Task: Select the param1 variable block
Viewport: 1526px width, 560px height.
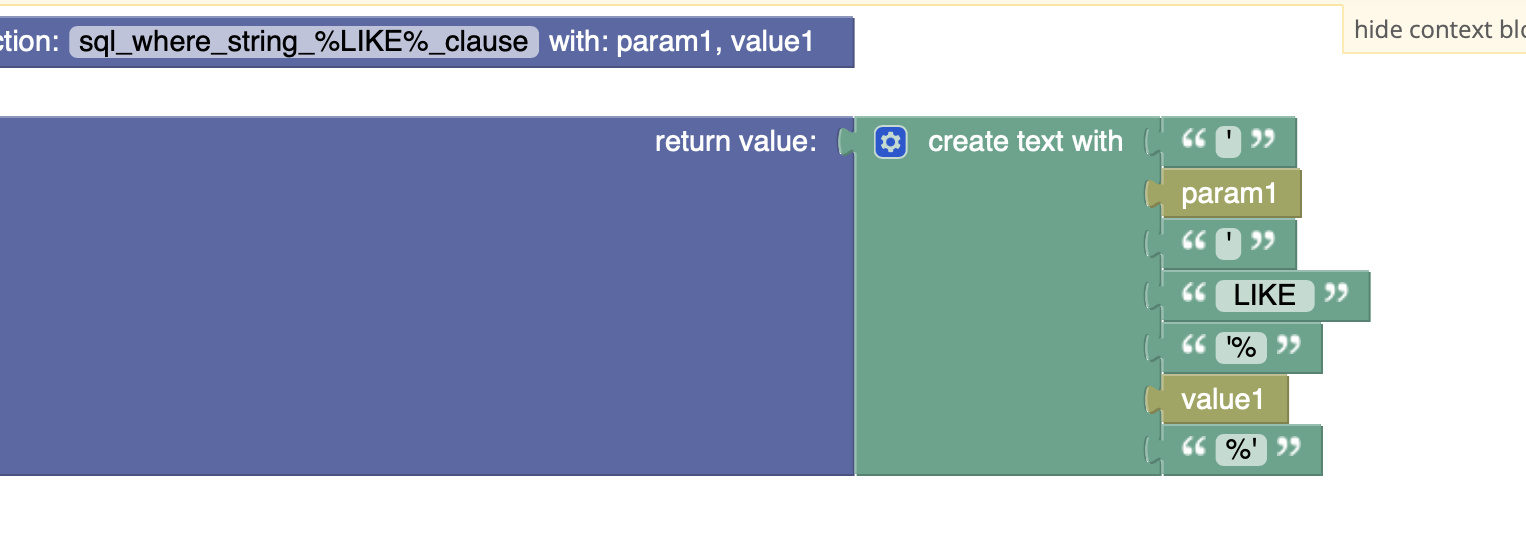Action: pos(1229,193)
